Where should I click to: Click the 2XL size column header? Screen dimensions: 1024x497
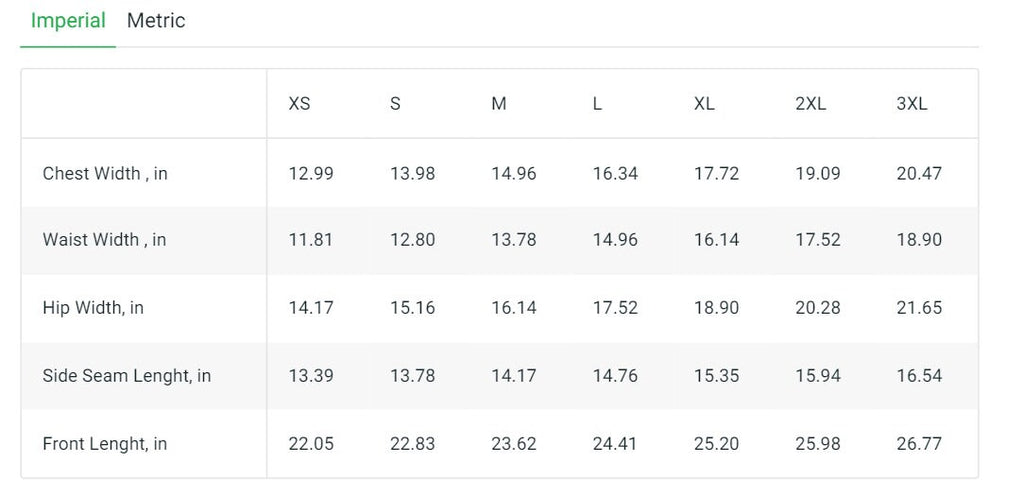tap(810, 104)
